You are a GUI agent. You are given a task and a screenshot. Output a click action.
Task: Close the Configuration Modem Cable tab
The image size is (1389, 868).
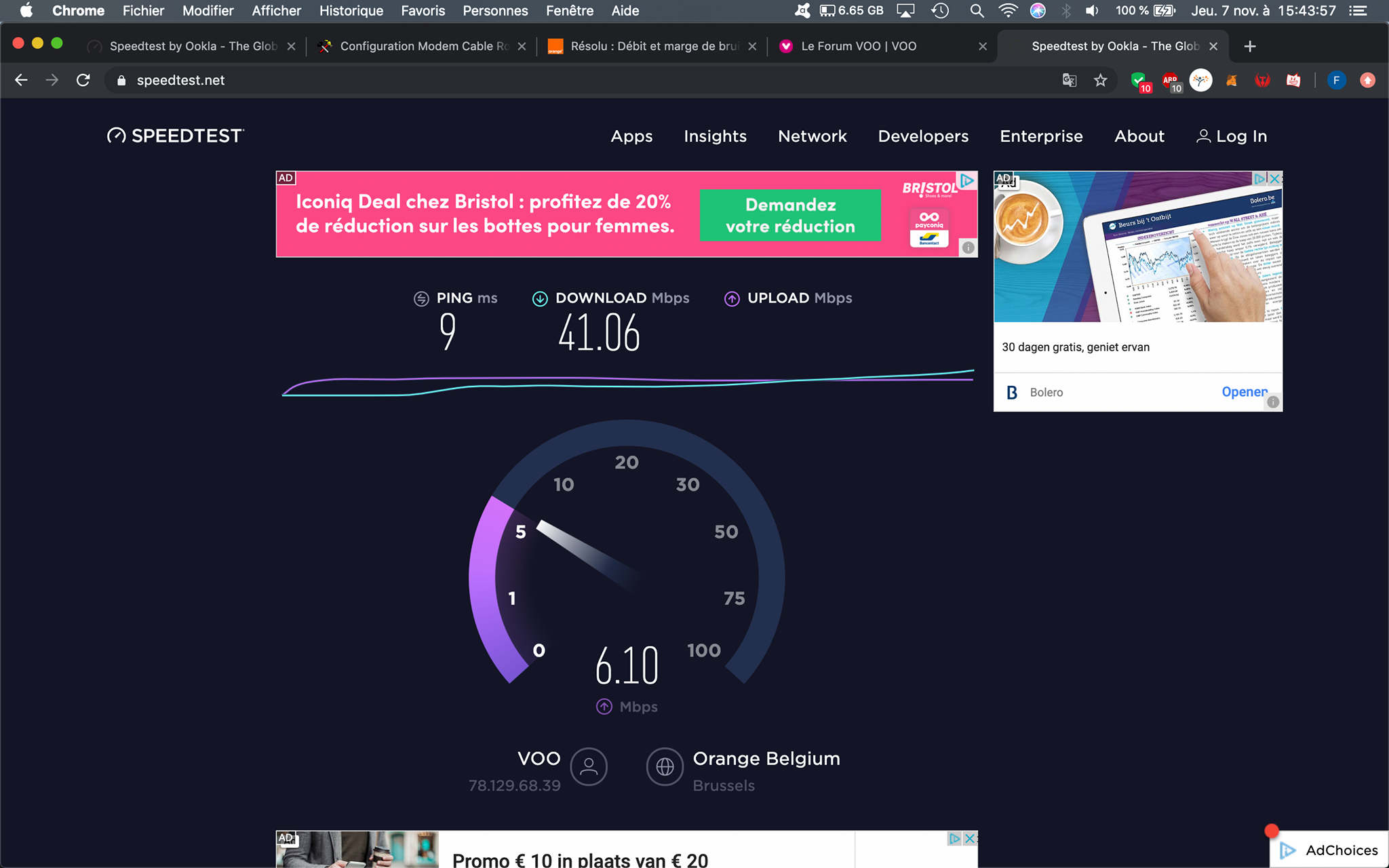[522, 46]
